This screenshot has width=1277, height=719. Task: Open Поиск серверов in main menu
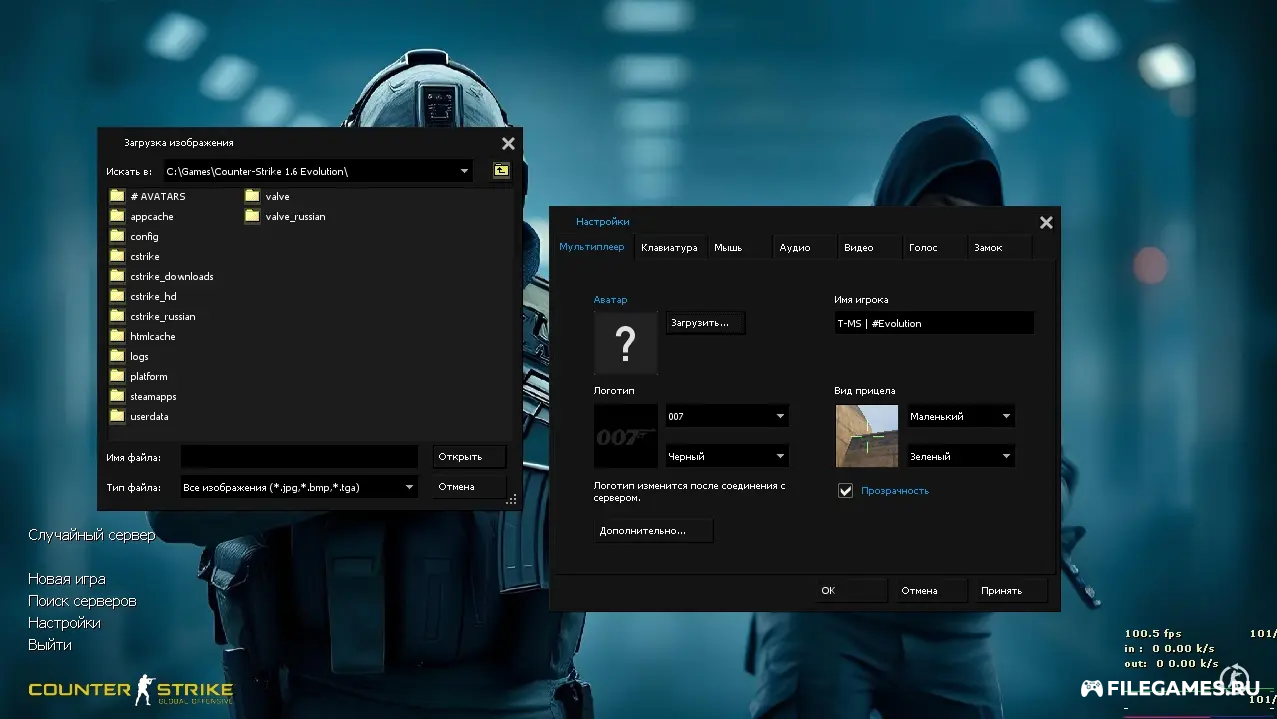82,601
